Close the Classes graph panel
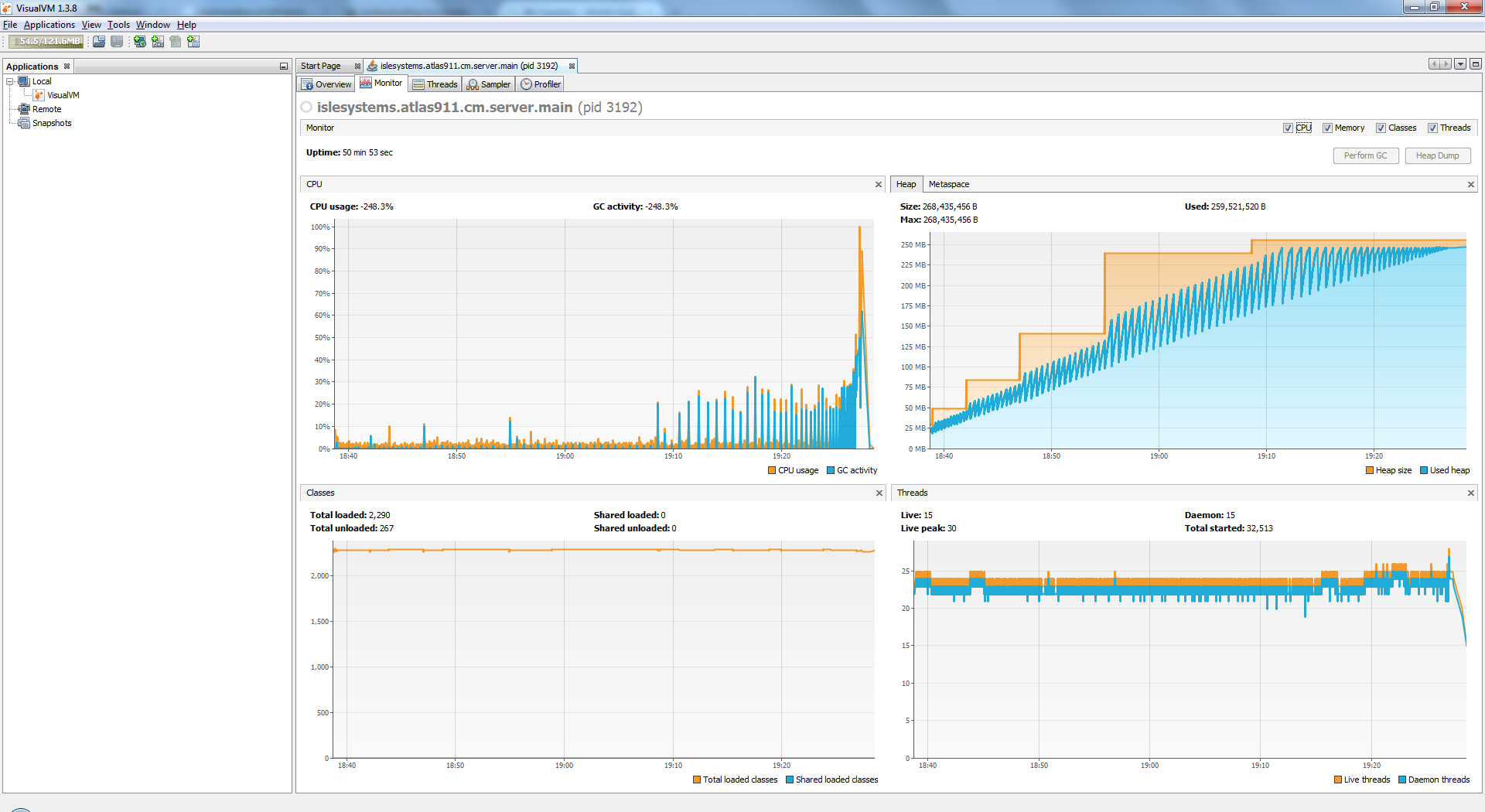This screenshot has width=1485, height=812. click(879, 493)
